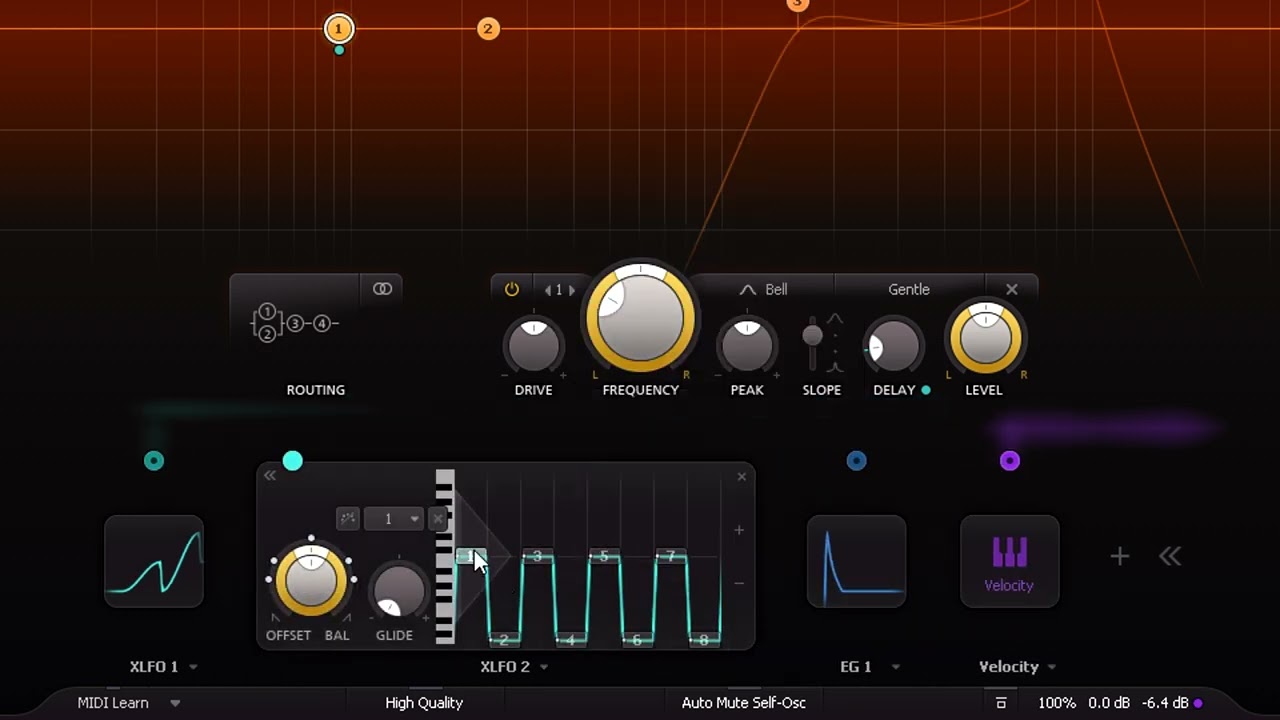The image size is (1280, 720).
Task: Add a modulation source with the plus icon
Action: (x=1120, y=556)
